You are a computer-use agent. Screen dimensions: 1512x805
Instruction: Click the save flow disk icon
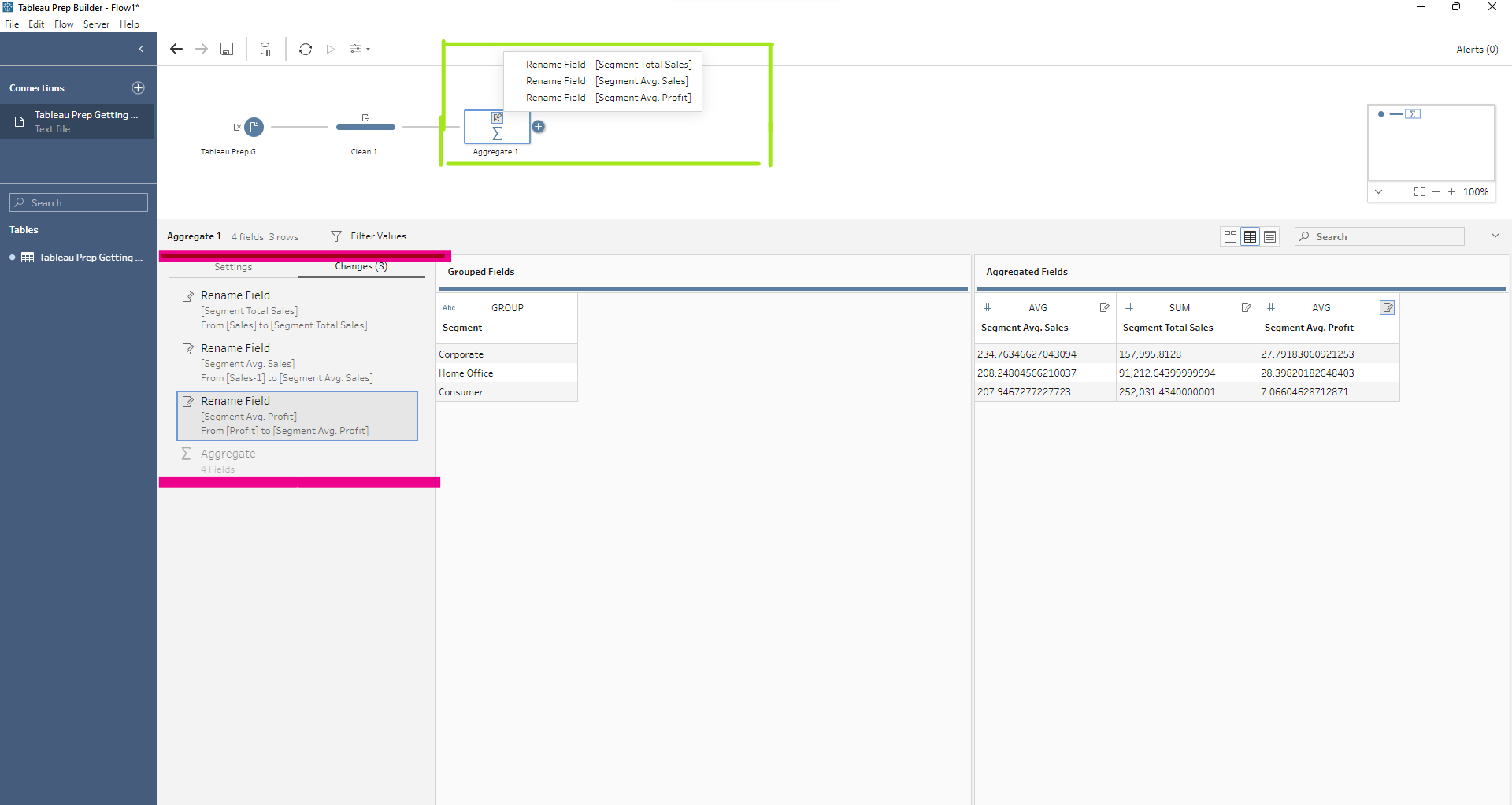(x=227, y=49)
